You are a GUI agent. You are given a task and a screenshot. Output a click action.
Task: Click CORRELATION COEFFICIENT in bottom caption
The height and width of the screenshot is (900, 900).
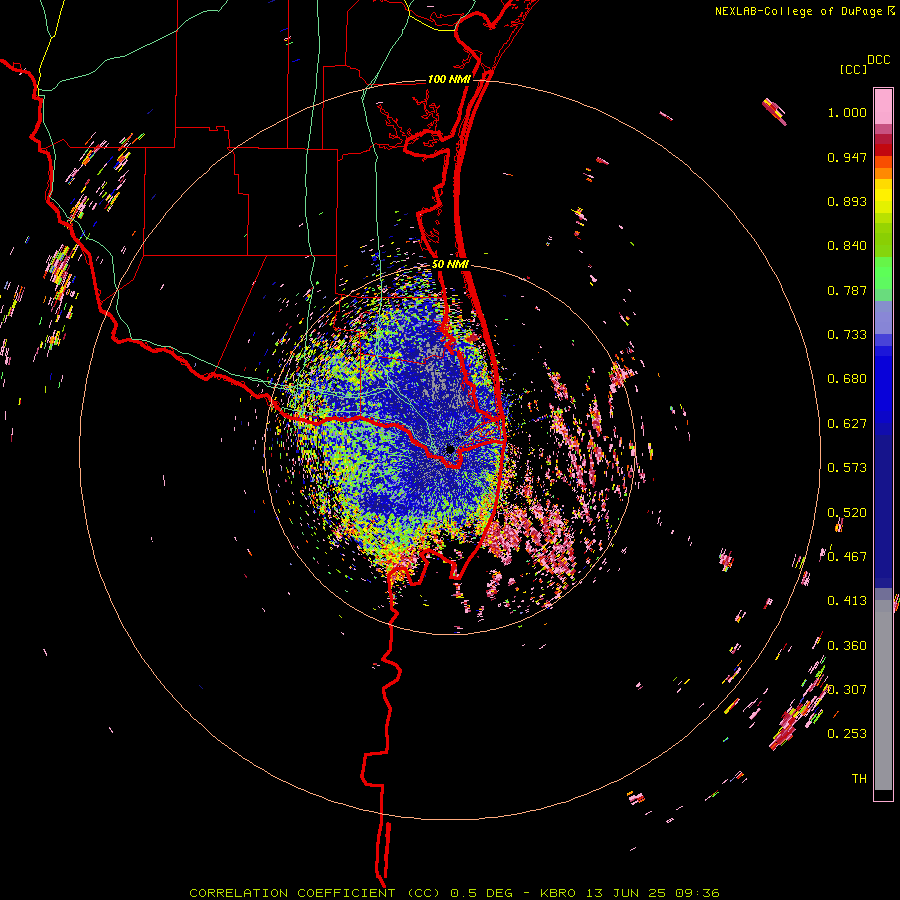[292, 893]
